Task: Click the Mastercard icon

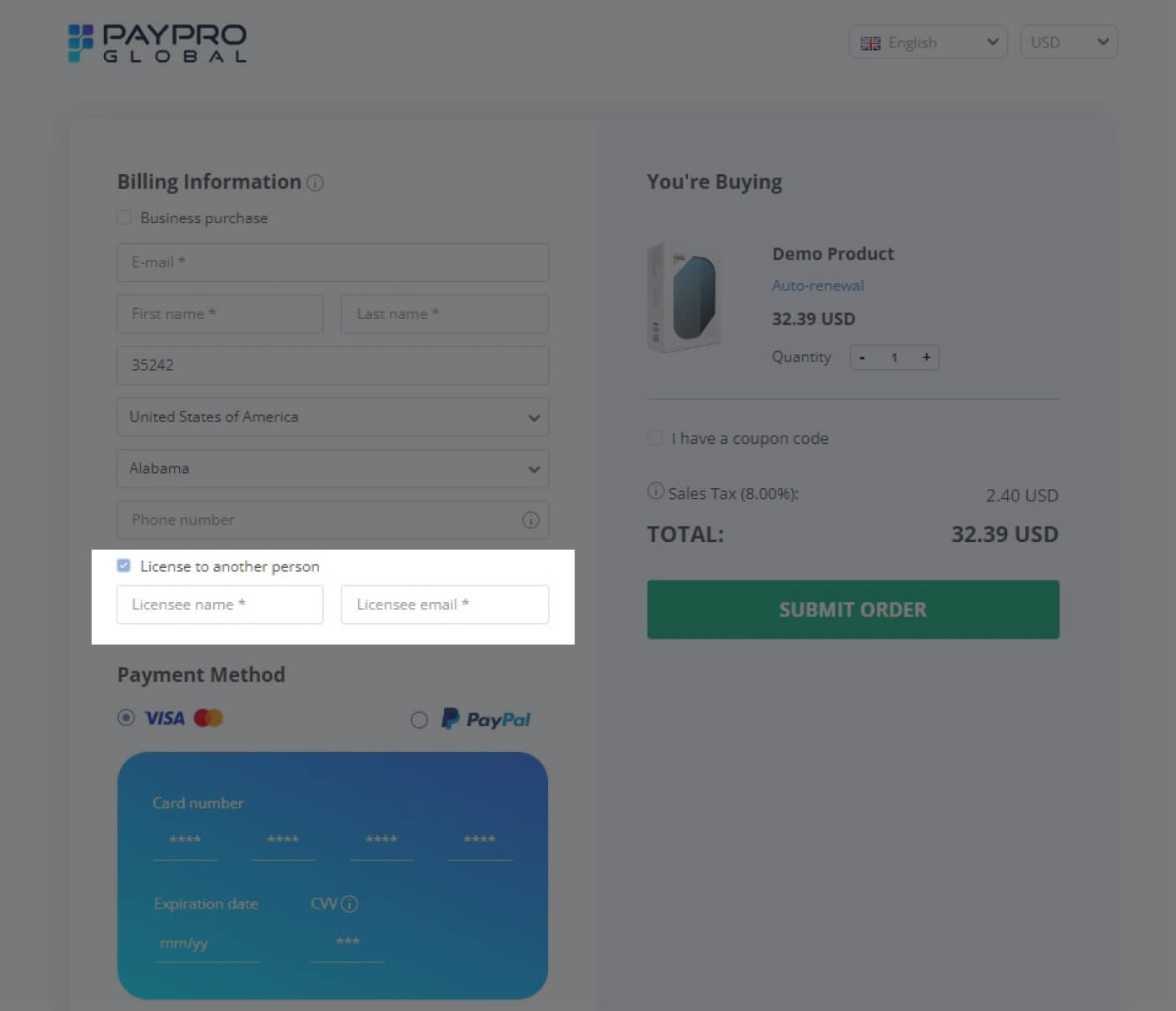Action: point(207,717)
